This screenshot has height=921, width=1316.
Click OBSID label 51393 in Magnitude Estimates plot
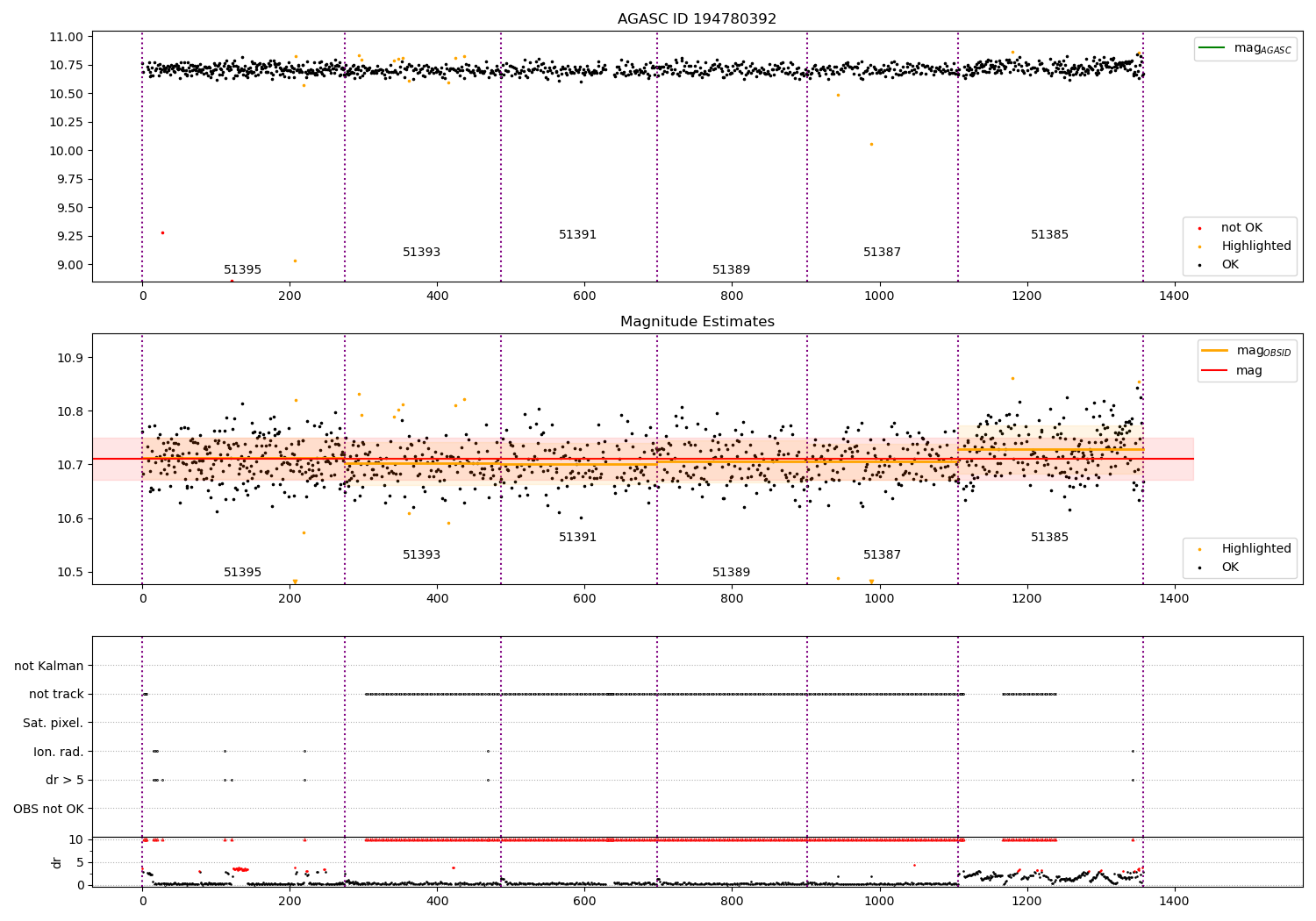click(421, 555)
